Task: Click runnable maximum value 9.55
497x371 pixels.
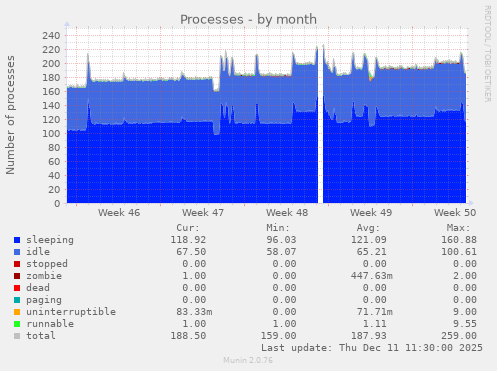Action: (x=465, y=324)
